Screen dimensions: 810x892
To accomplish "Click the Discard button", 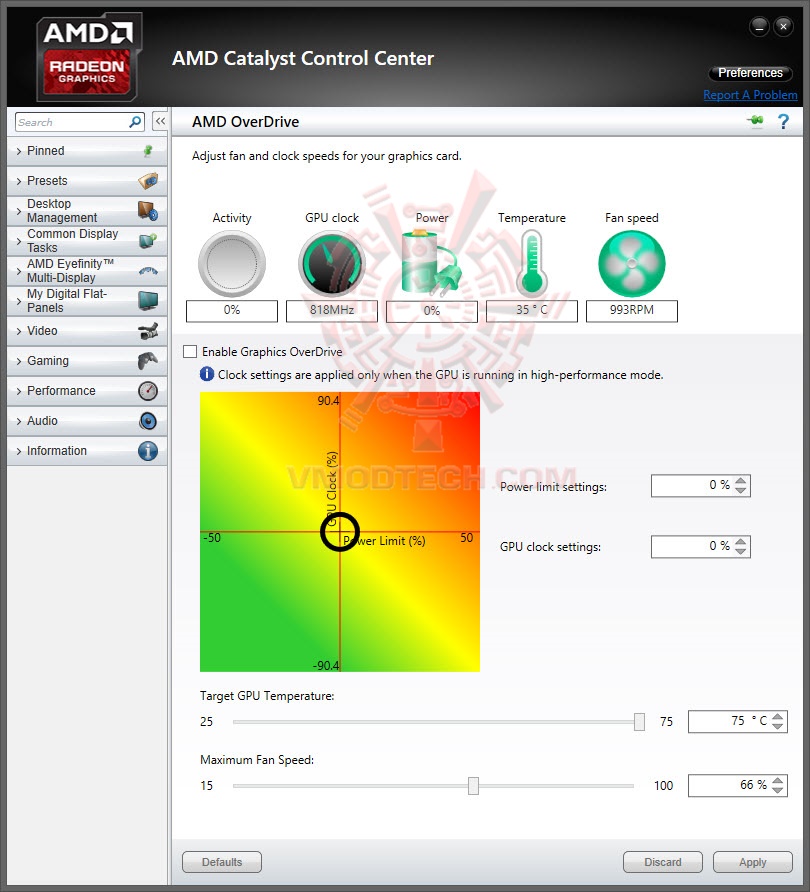I will (663, 862).
